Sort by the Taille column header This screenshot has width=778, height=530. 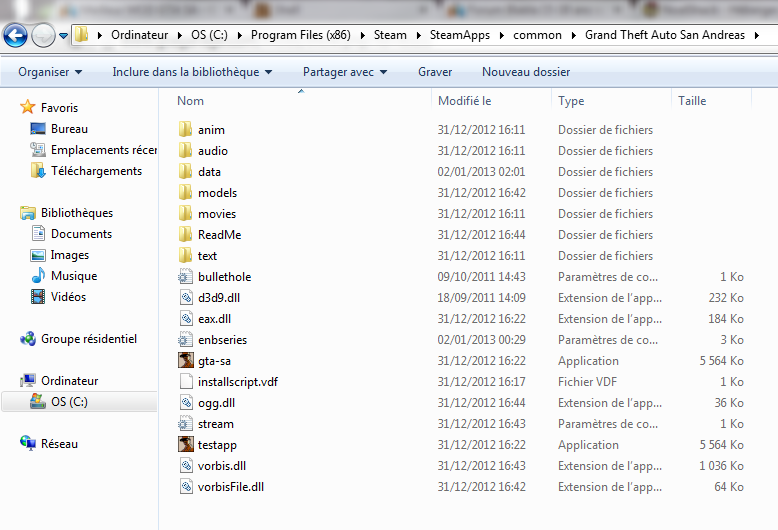(692, 101)
